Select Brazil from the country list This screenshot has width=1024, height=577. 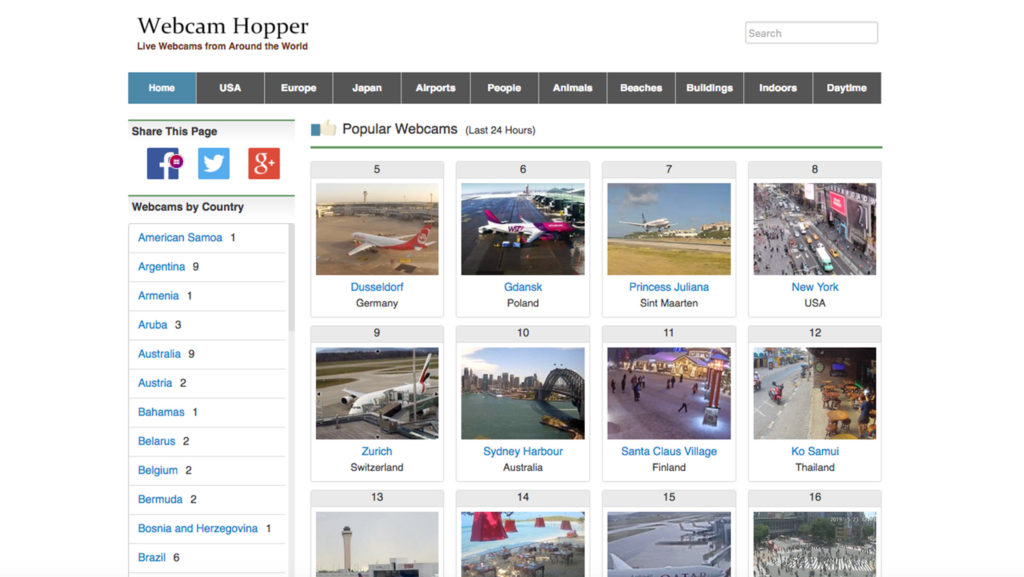coord(152,557)
